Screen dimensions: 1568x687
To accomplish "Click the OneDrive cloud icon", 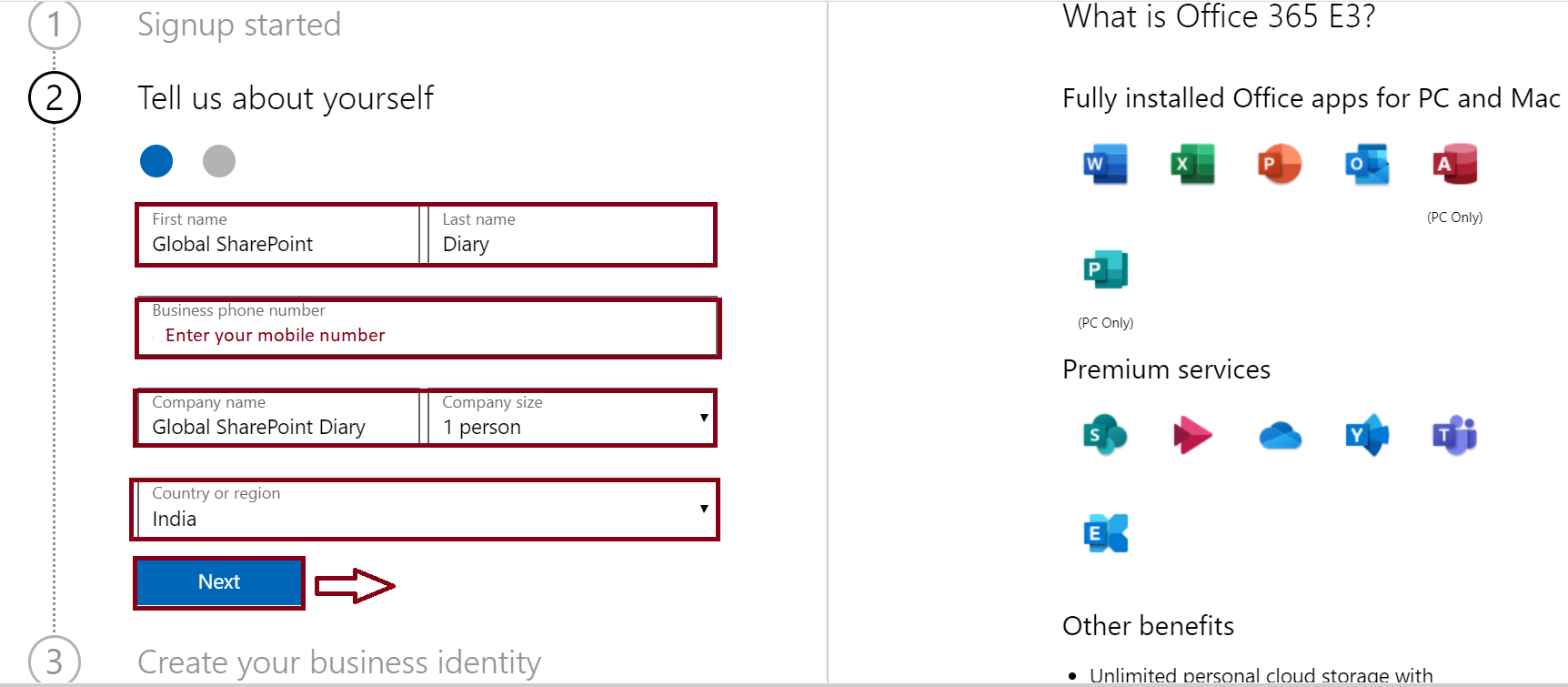I will (x=1280, y=436).
